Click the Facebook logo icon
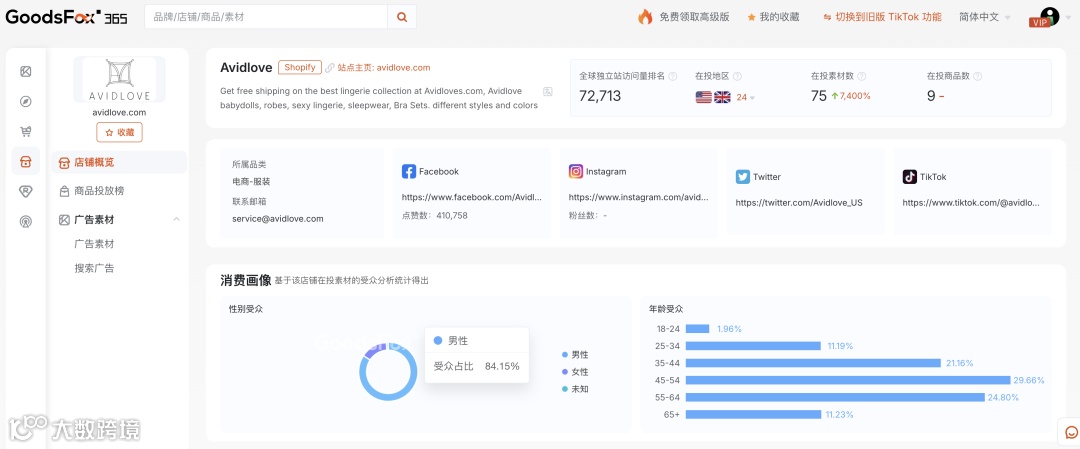 pyautogui.click(x=409, y=171)
